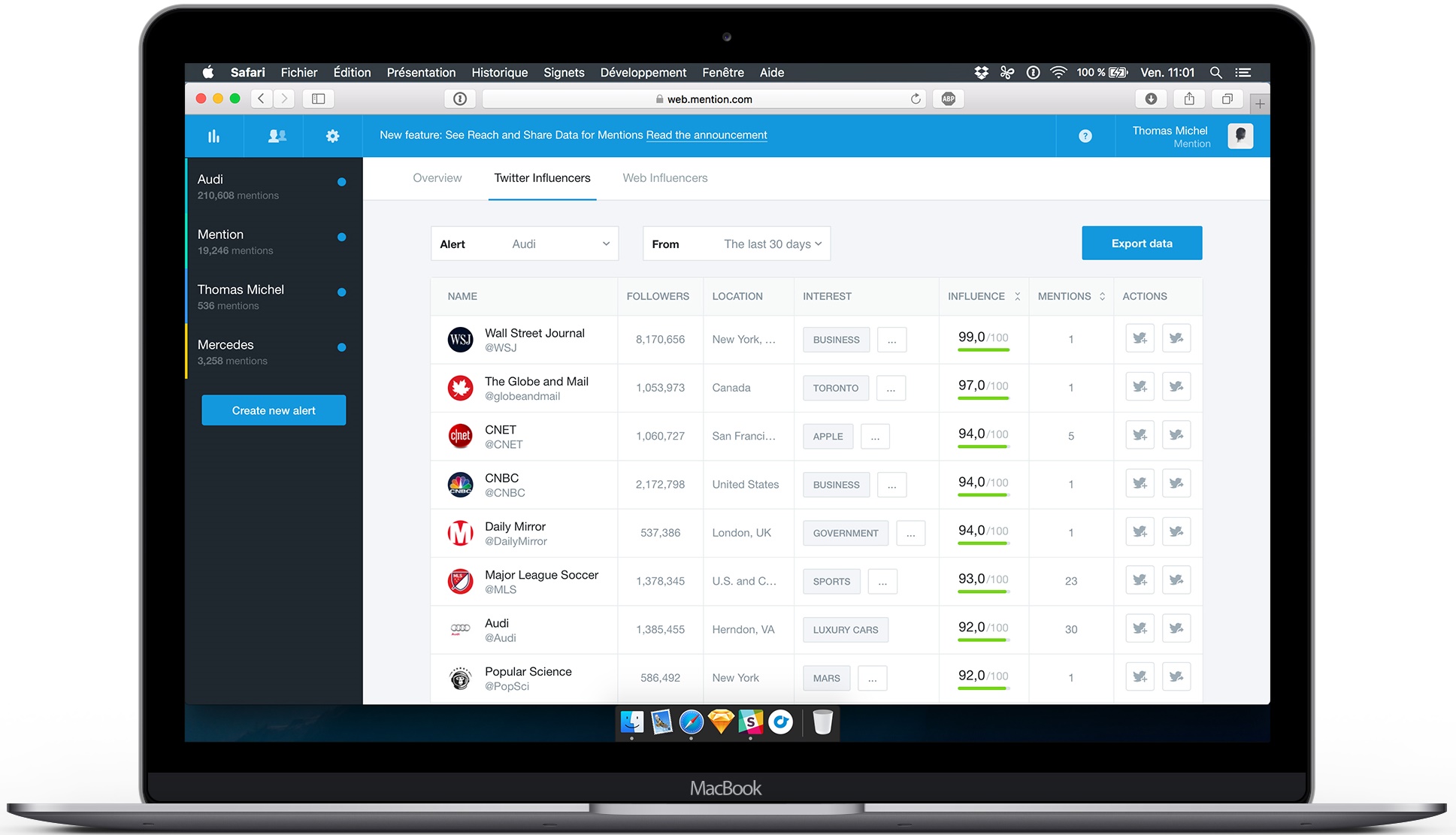
Task: Expand more interests next to APPLE tag
Action: click(875, 436)
